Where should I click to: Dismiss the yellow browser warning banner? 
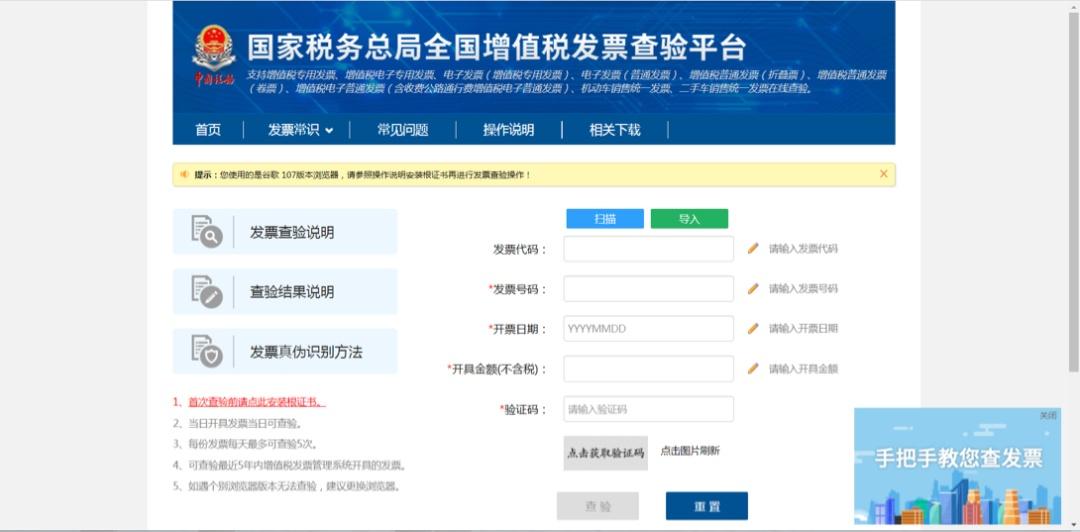tap(883, 174)
